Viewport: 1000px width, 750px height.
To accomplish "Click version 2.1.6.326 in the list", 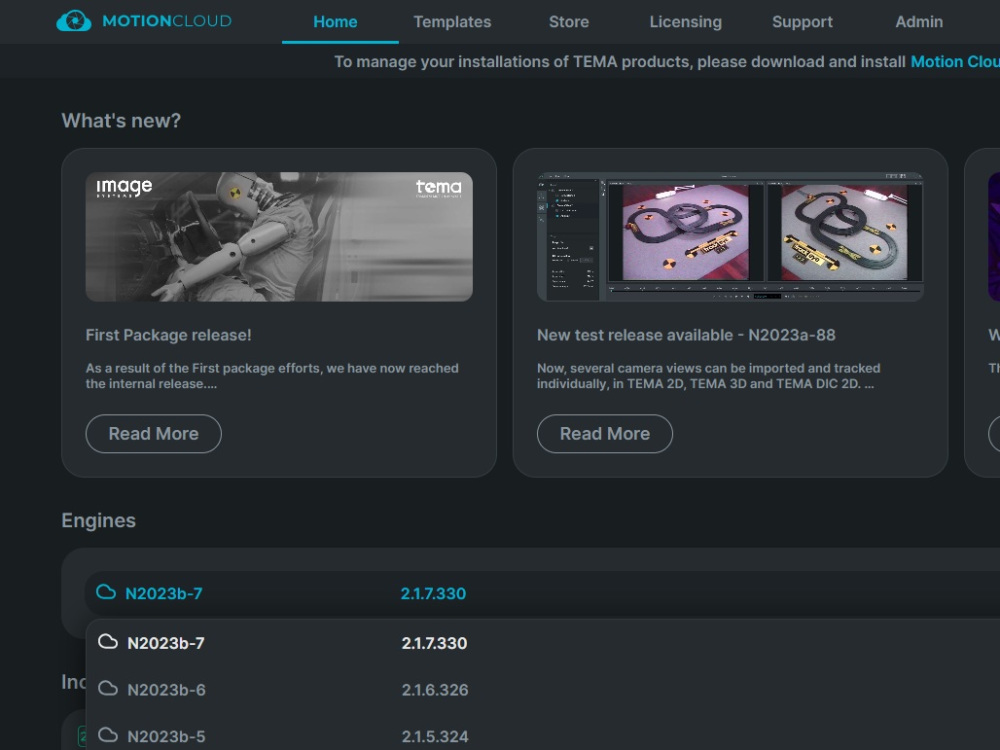I will click(435, 690).
